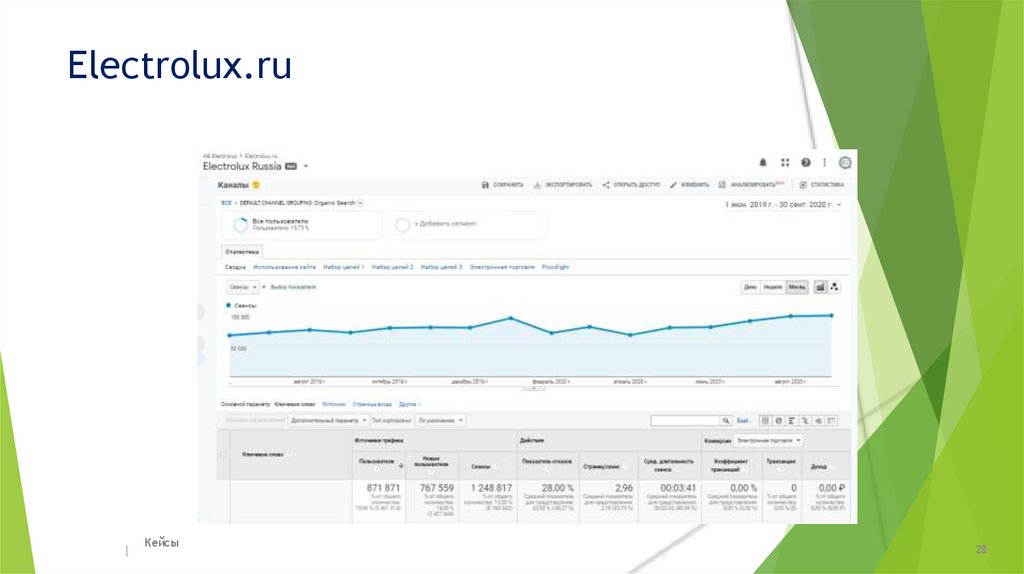The width and height of the screenshot is (1024, 574).
Task: Expand the Другое dimension dropdown
Action: [409, 404]
